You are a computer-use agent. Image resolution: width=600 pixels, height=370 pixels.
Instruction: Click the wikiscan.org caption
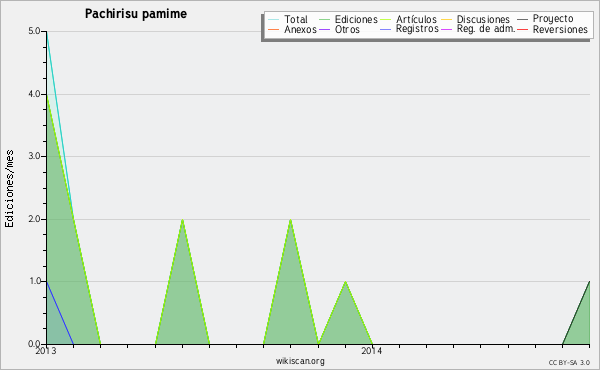coord(300,361)
